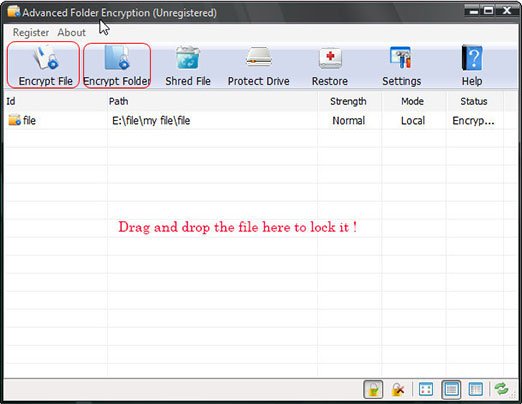Switch to the icon grid view
Image resolution: width=522 pixels, height=404 pixels.
tap(426, 389)
